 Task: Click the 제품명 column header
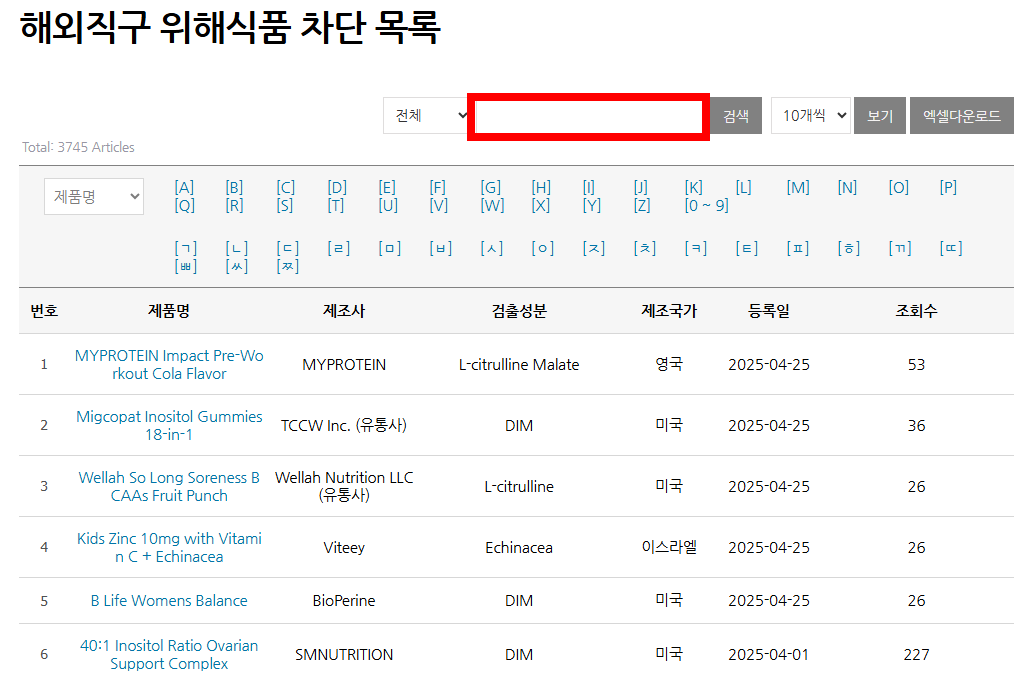(x=169, y=311)
